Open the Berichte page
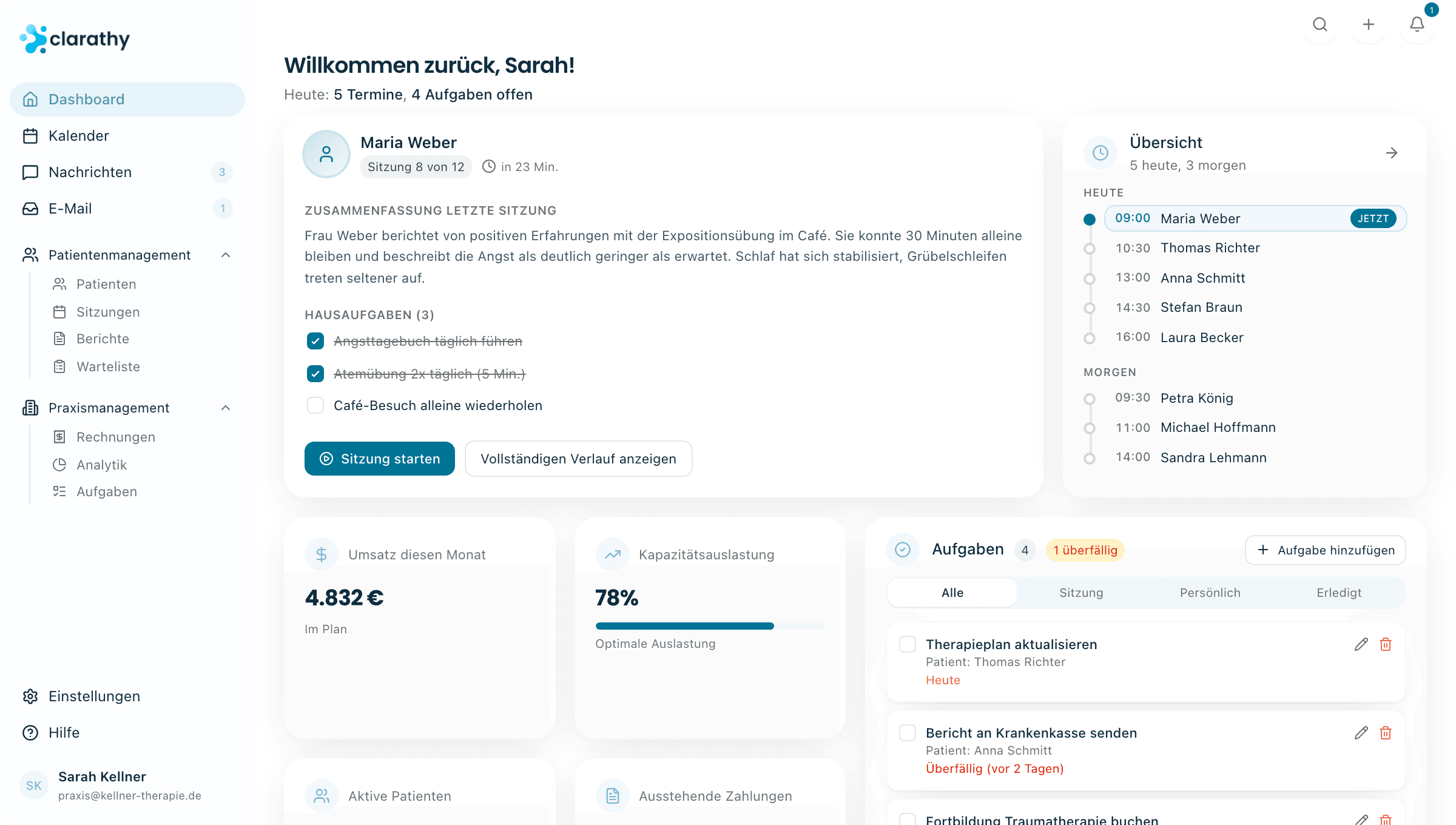 click(103, 338)
